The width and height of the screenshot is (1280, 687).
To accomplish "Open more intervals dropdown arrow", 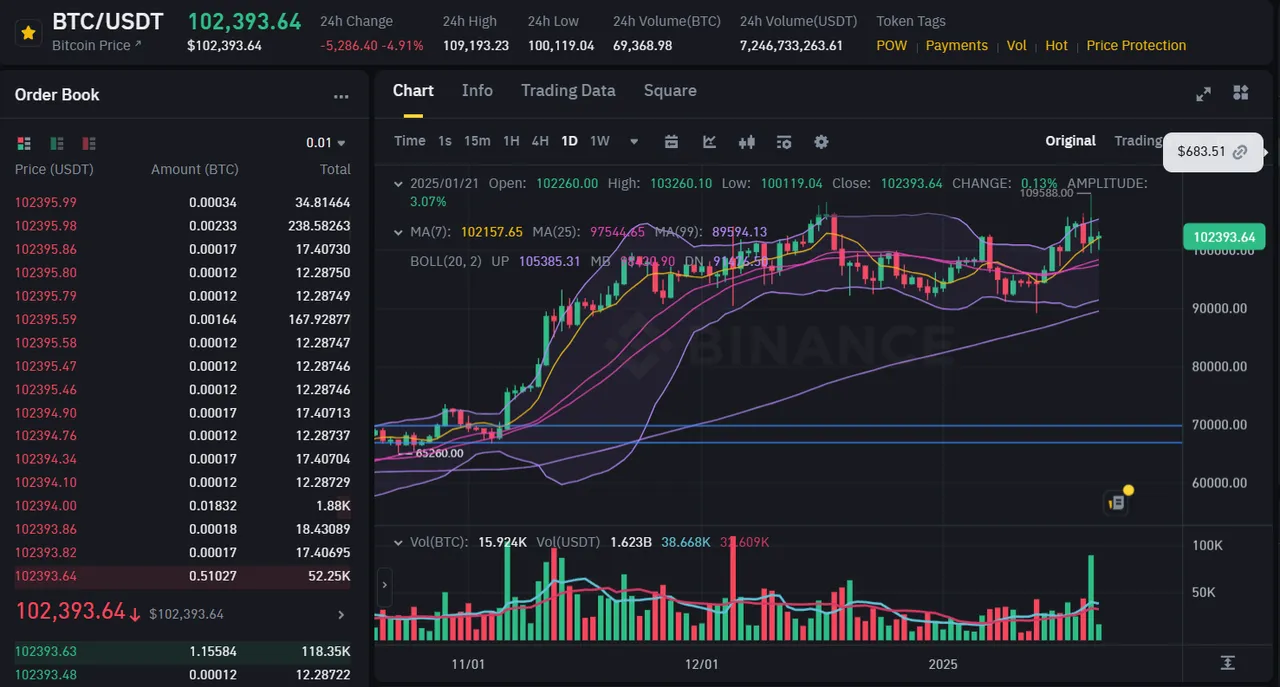I will point(634,142).
